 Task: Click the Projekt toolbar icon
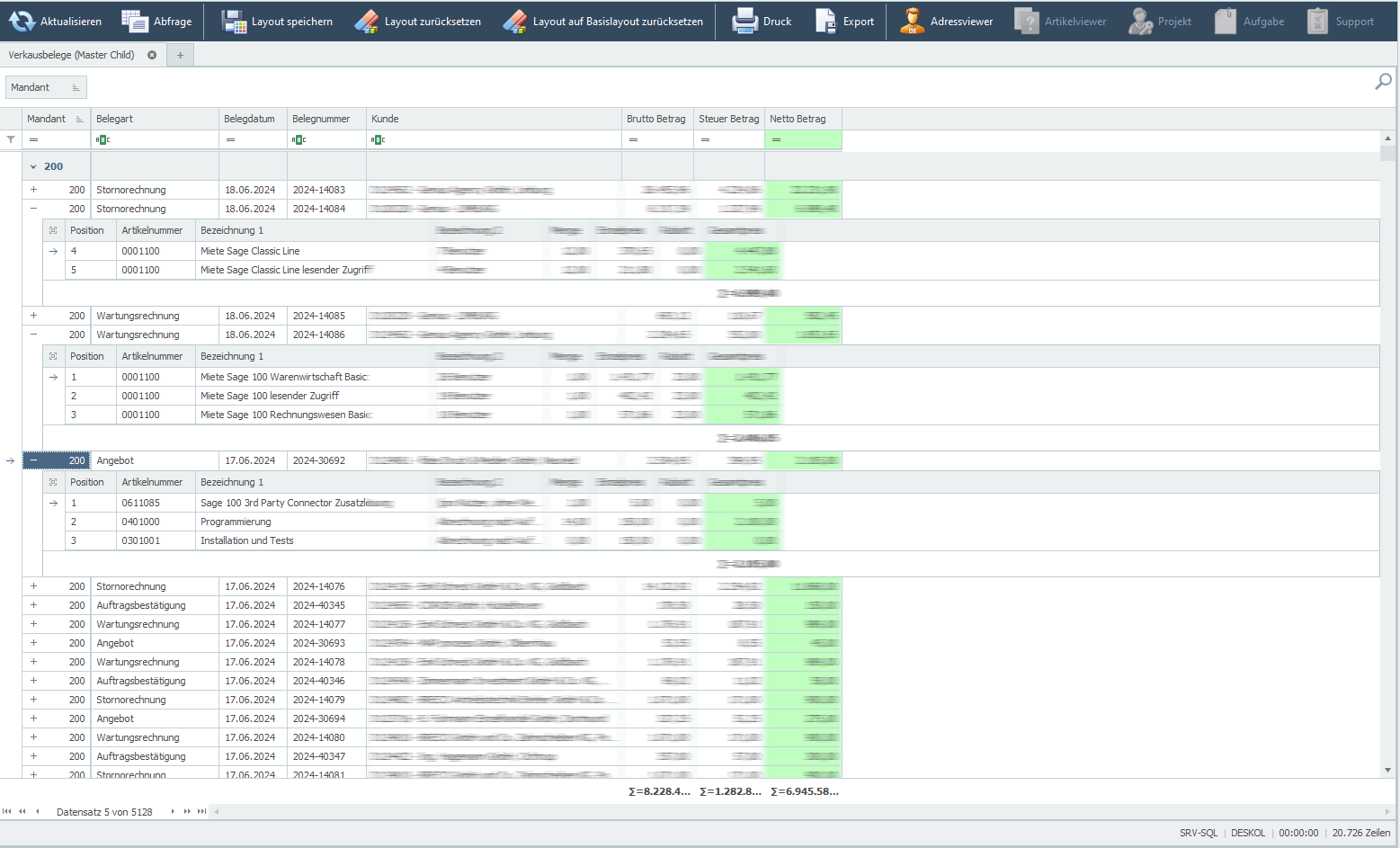pos(1141,21)
